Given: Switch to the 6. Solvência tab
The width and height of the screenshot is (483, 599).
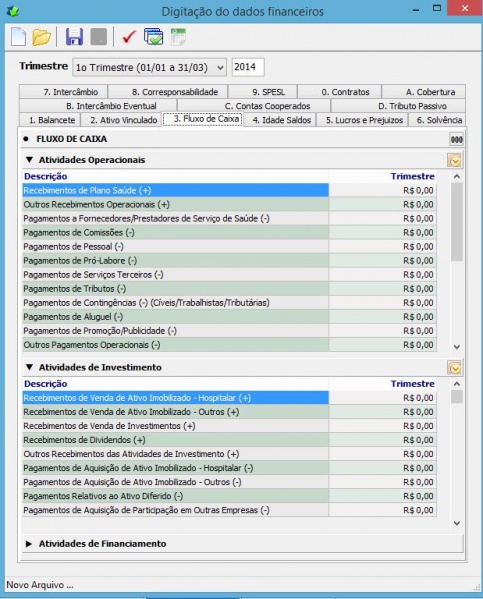Looking at the screenshot, I should 437,120.
